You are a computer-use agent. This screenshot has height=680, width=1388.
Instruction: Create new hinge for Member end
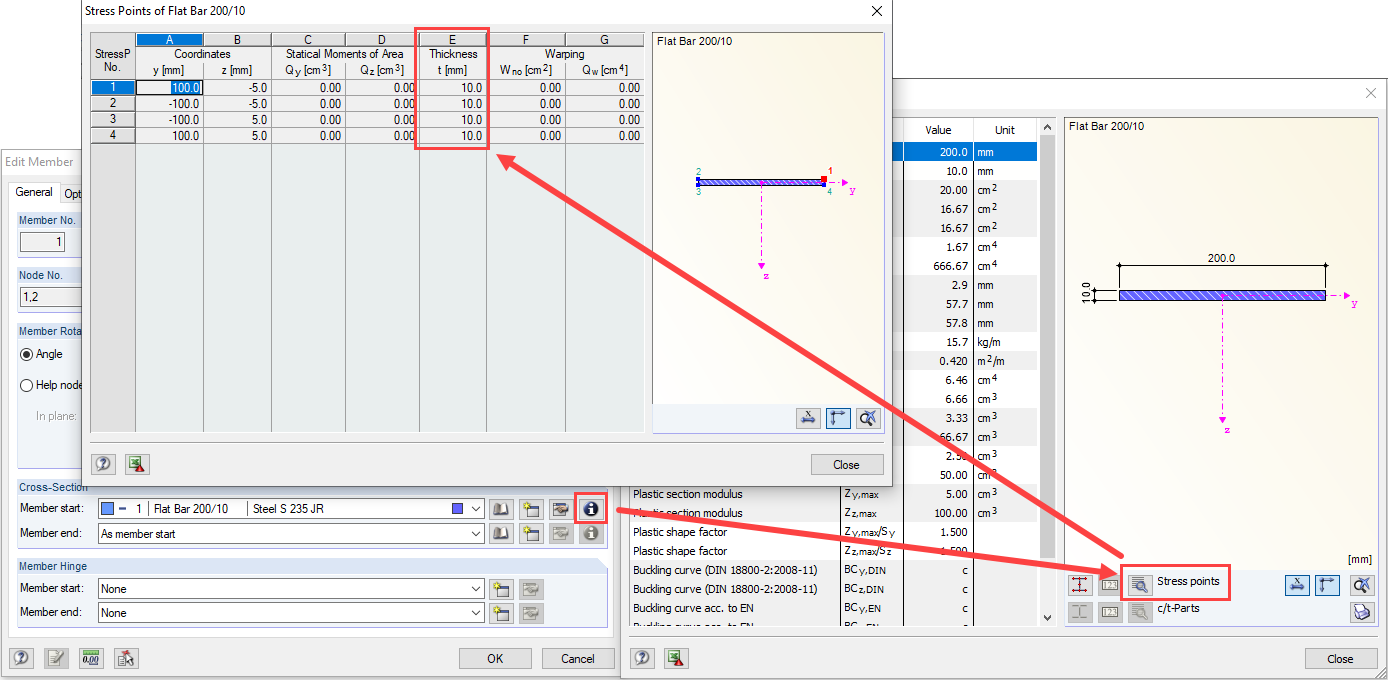[501, 613]
